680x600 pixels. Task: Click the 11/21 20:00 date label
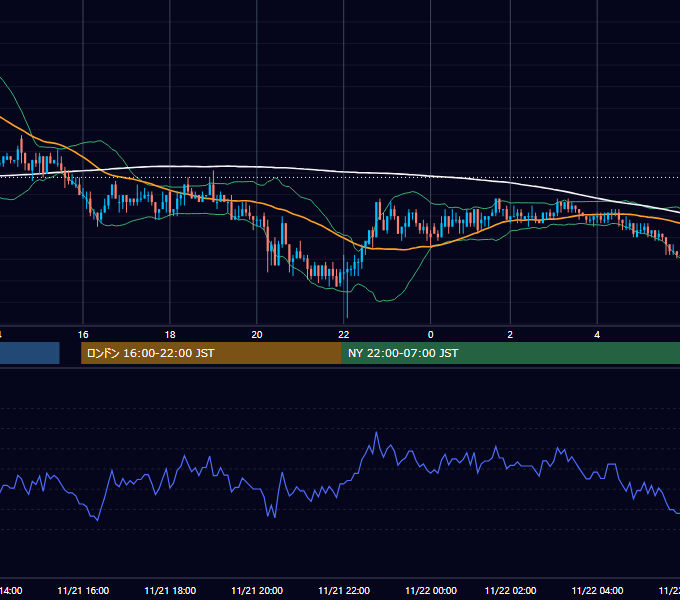[x=257, y=590]
